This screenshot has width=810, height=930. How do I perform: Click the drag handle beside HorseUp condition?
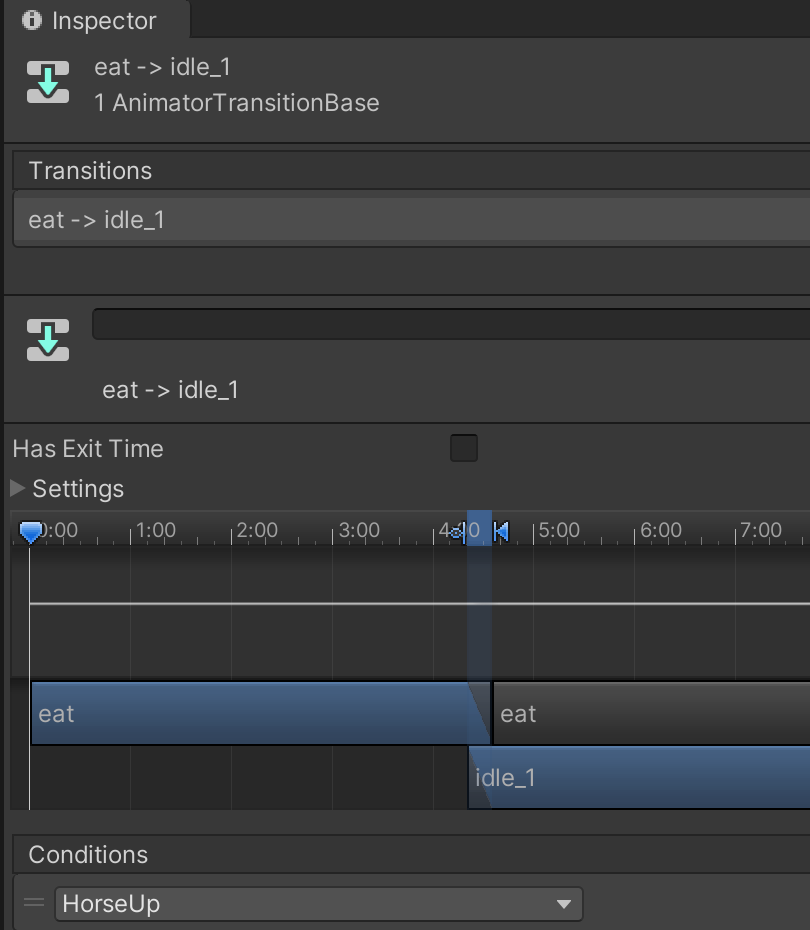click(x=35, y=904)
